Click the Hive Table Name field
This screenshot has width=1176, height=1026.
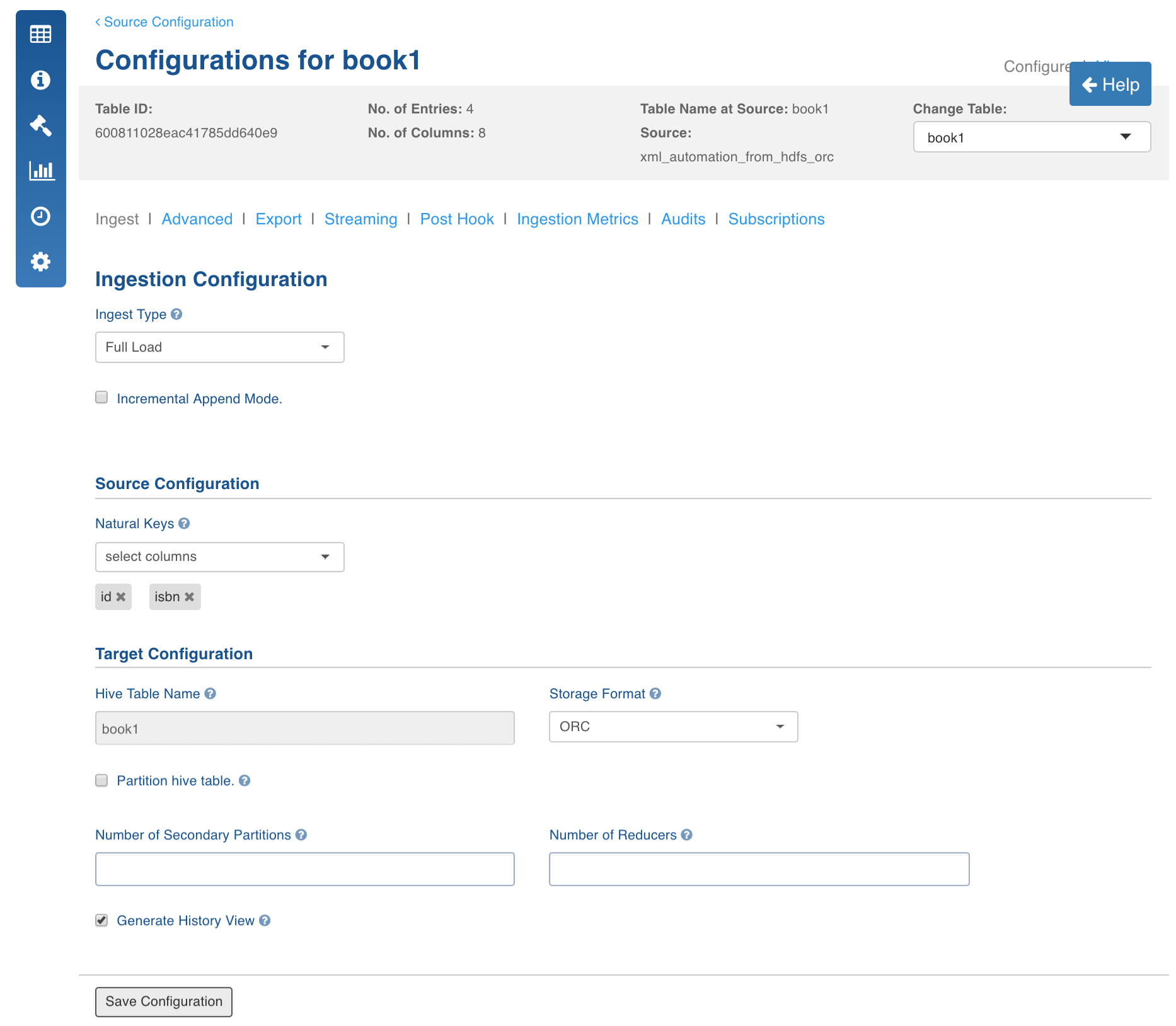coord(305,729)
